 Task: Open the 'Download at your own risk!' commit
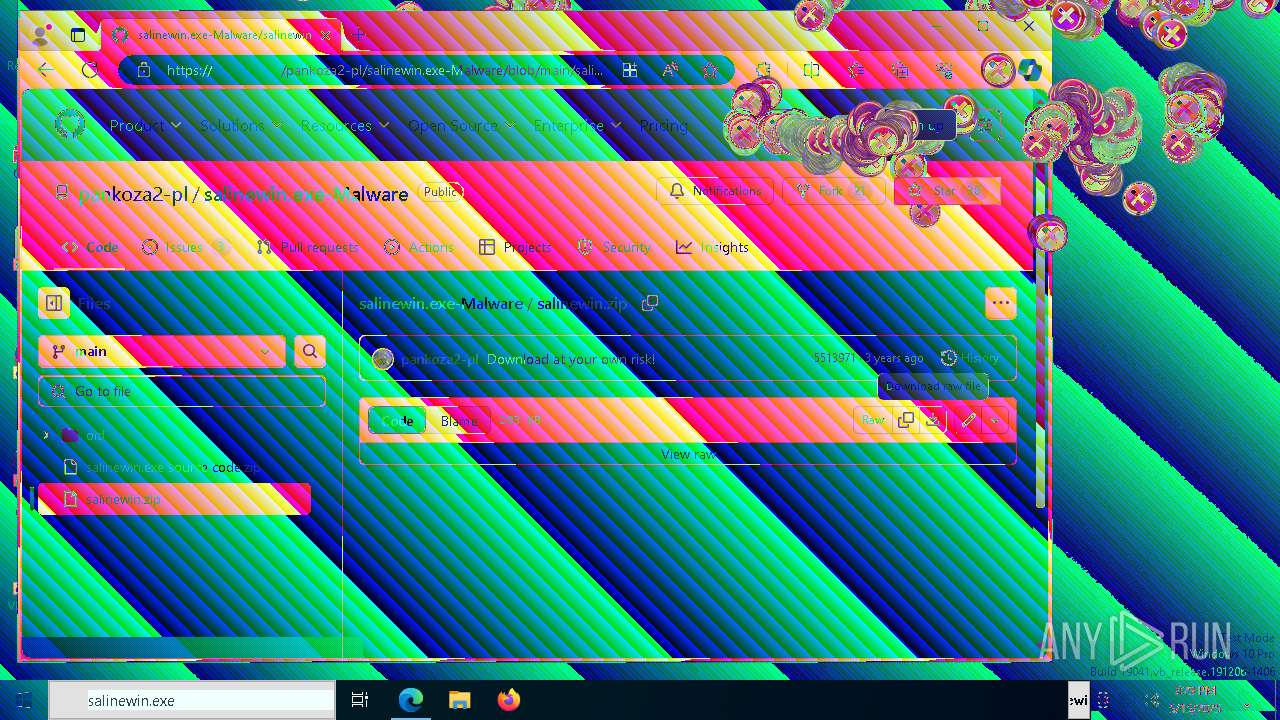pyautogui.click(x=571, y=358)
